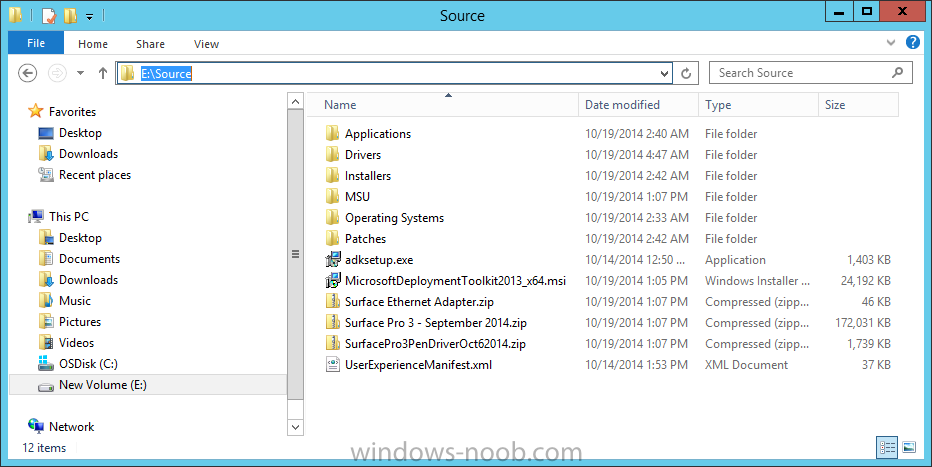Screen dimensions: 932x467
Task: Click the navigation pane scroll down arrow
Action: [295, 427]
